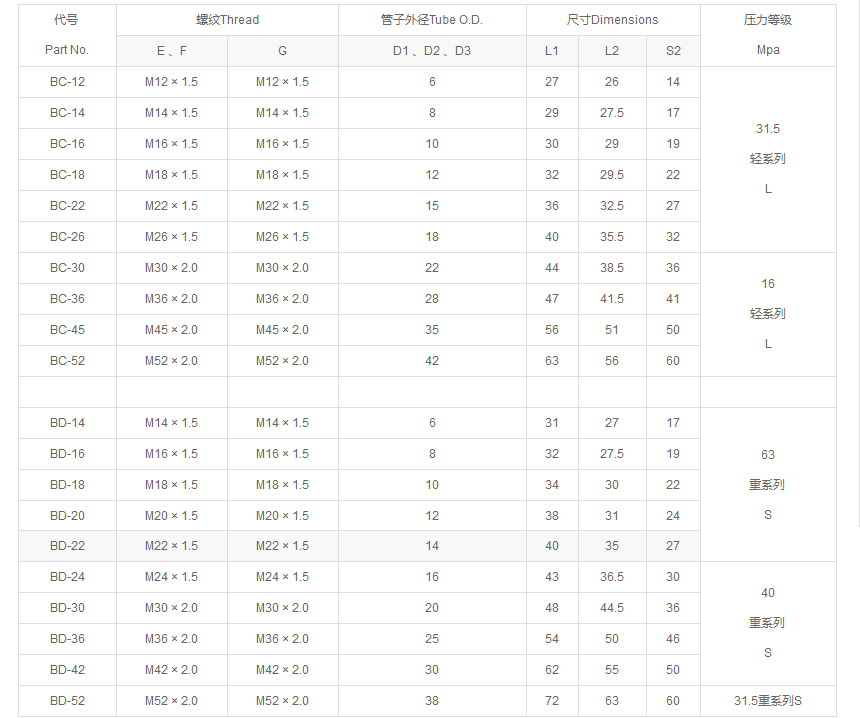This screenshot has height=718, width=860.
Task: Select the 44.5 L2 value for BD-30
Action: pyautogui.click(x=612, y=608)
